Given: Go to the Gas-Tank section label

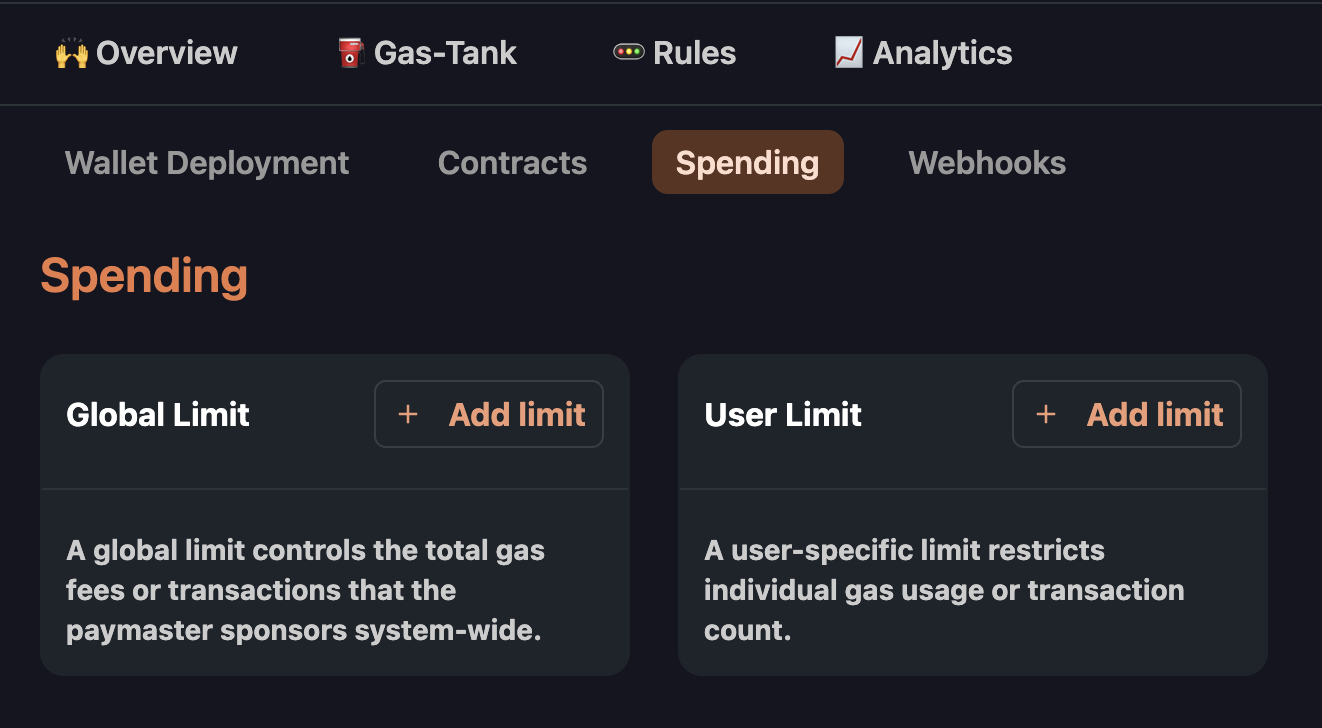Looking at the screenshot, I should coord(445,53).
